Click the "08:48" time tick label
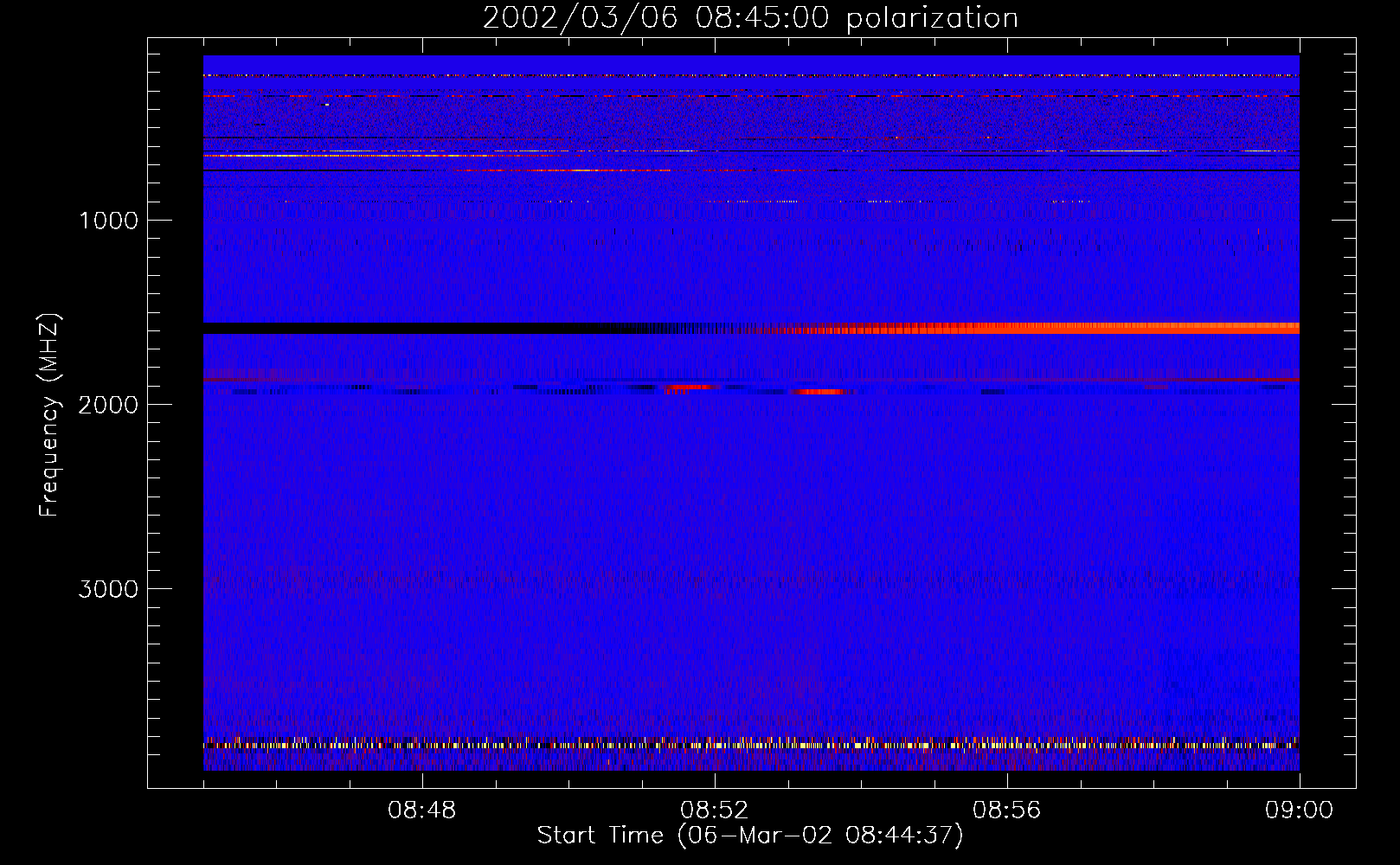 tap(421, 811)
